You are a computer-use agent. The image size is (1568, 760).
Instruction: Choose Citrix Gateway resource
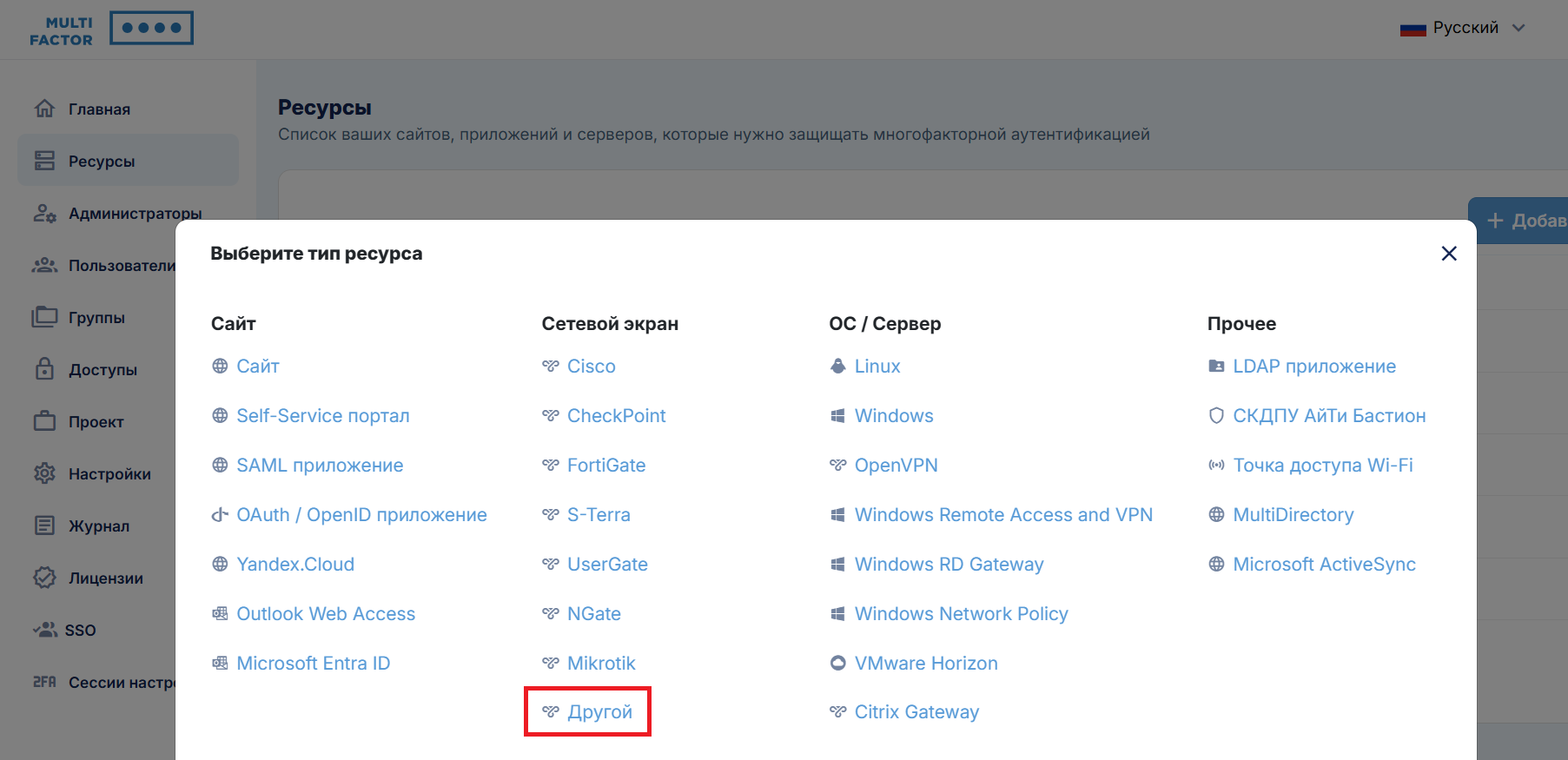click(916, 712)
